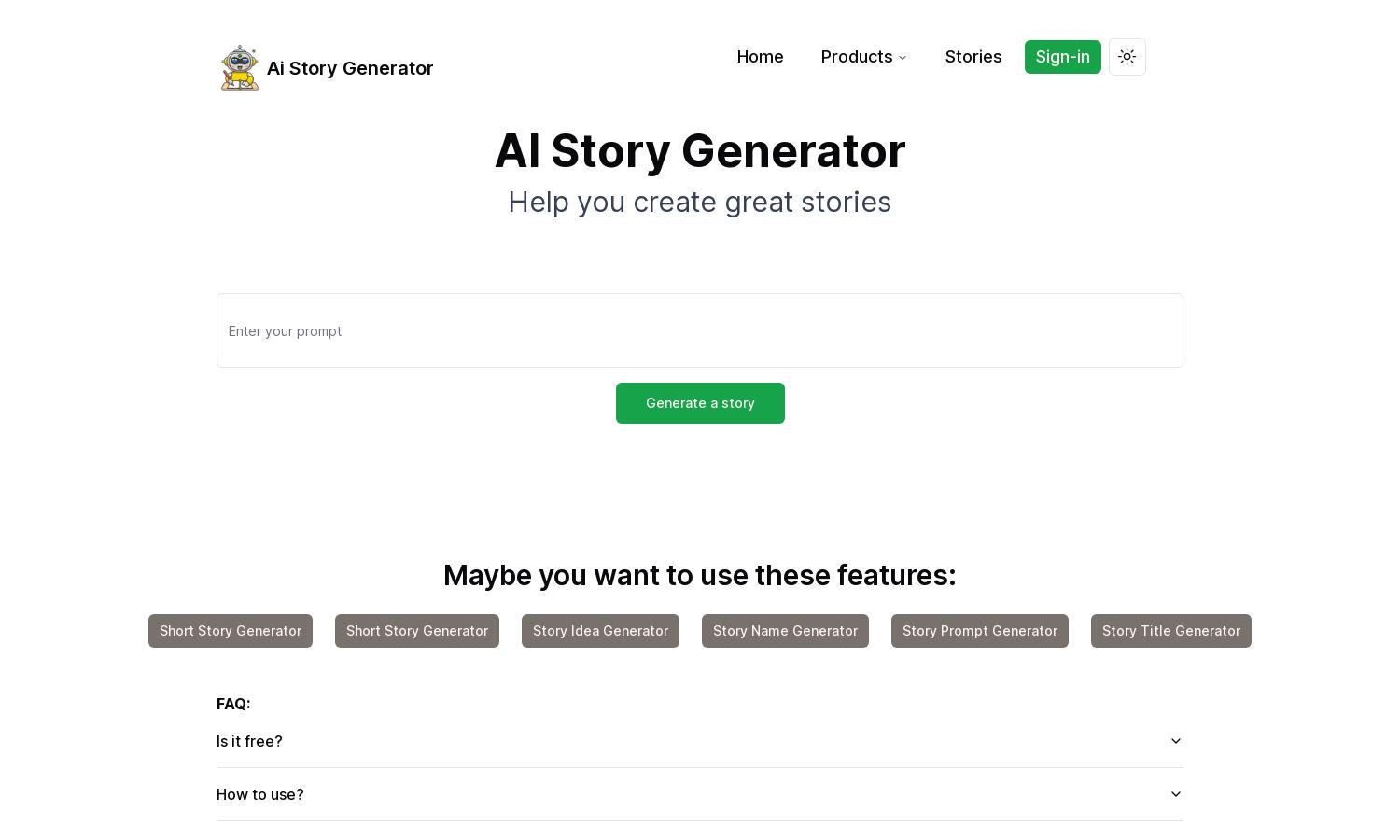Expand the 'How to use?' question
The height and width of the screenshot is (840, 1400).
(700, 794)
